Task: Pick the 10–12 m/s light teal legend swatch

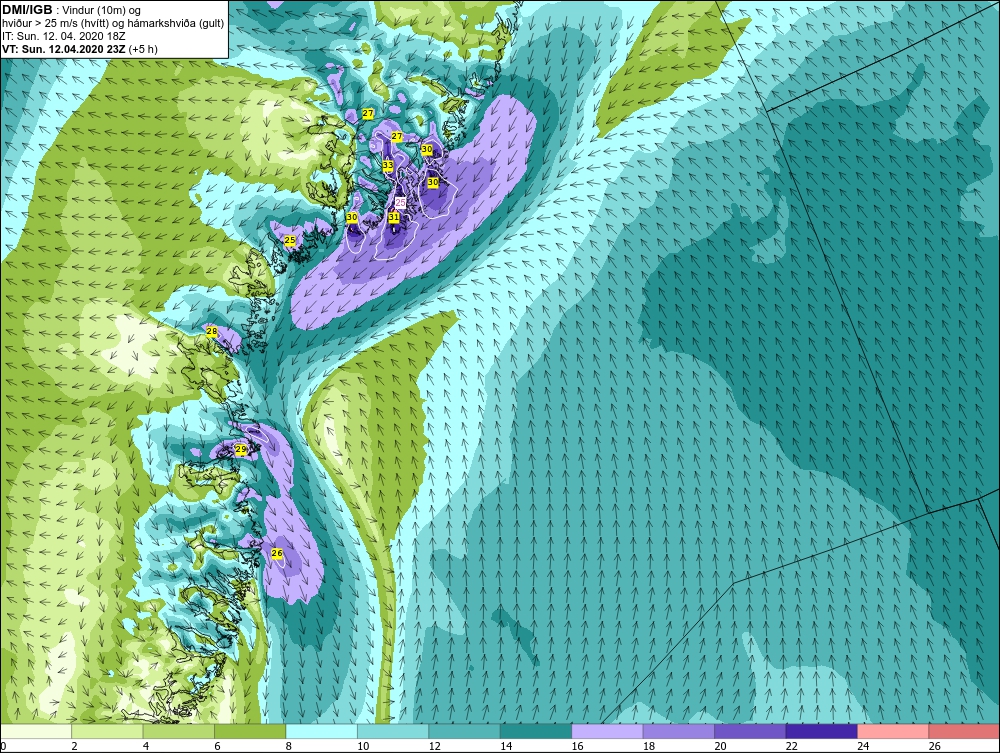Action: [393, 731]
